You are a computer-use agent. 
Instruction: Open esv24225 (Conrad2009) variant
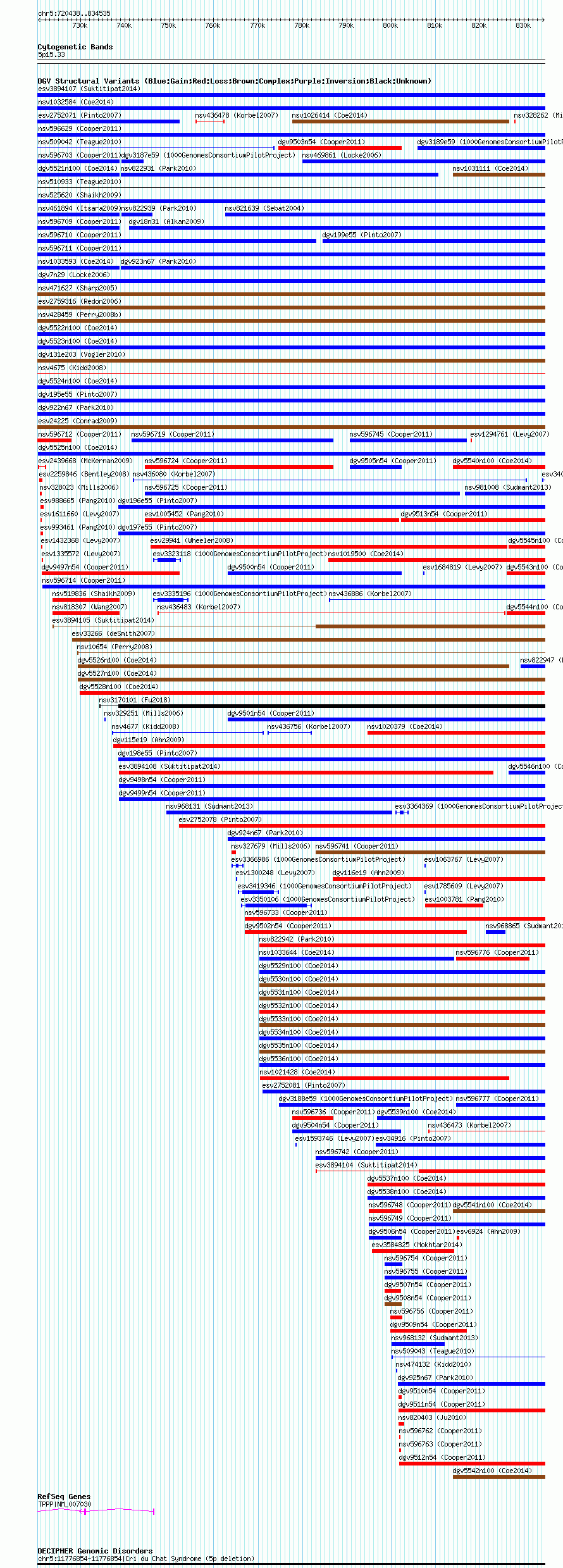coord(78,421)
